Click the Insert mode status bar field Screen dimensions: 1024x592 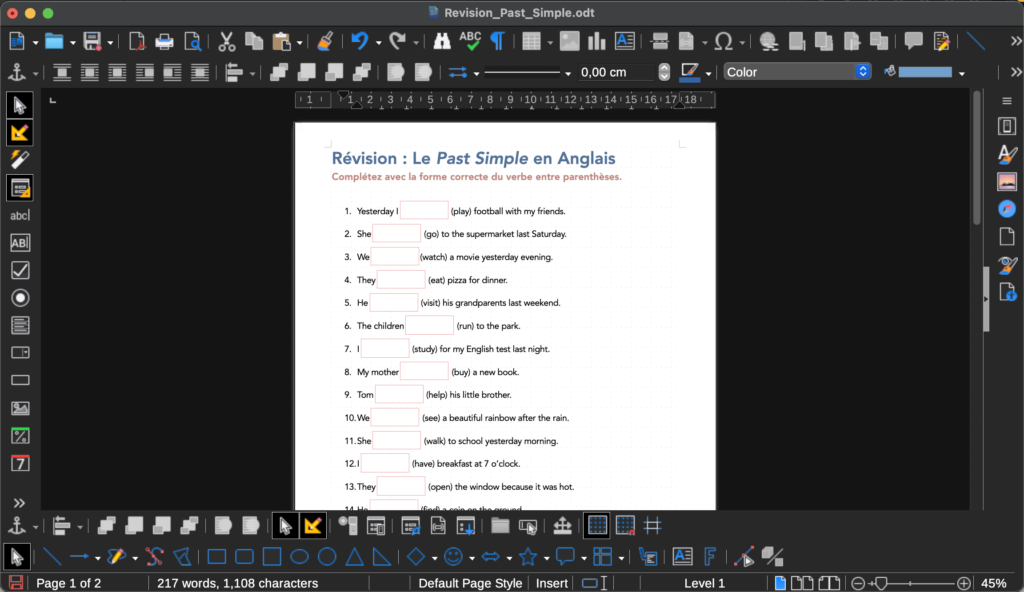551,583
